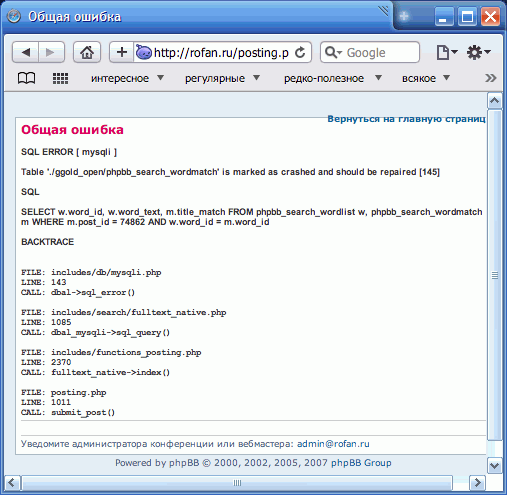The width and height of the screenshot is (507, 495).
Task: Click the vertical scrollbar down arrow
Action: click(494, 465)
